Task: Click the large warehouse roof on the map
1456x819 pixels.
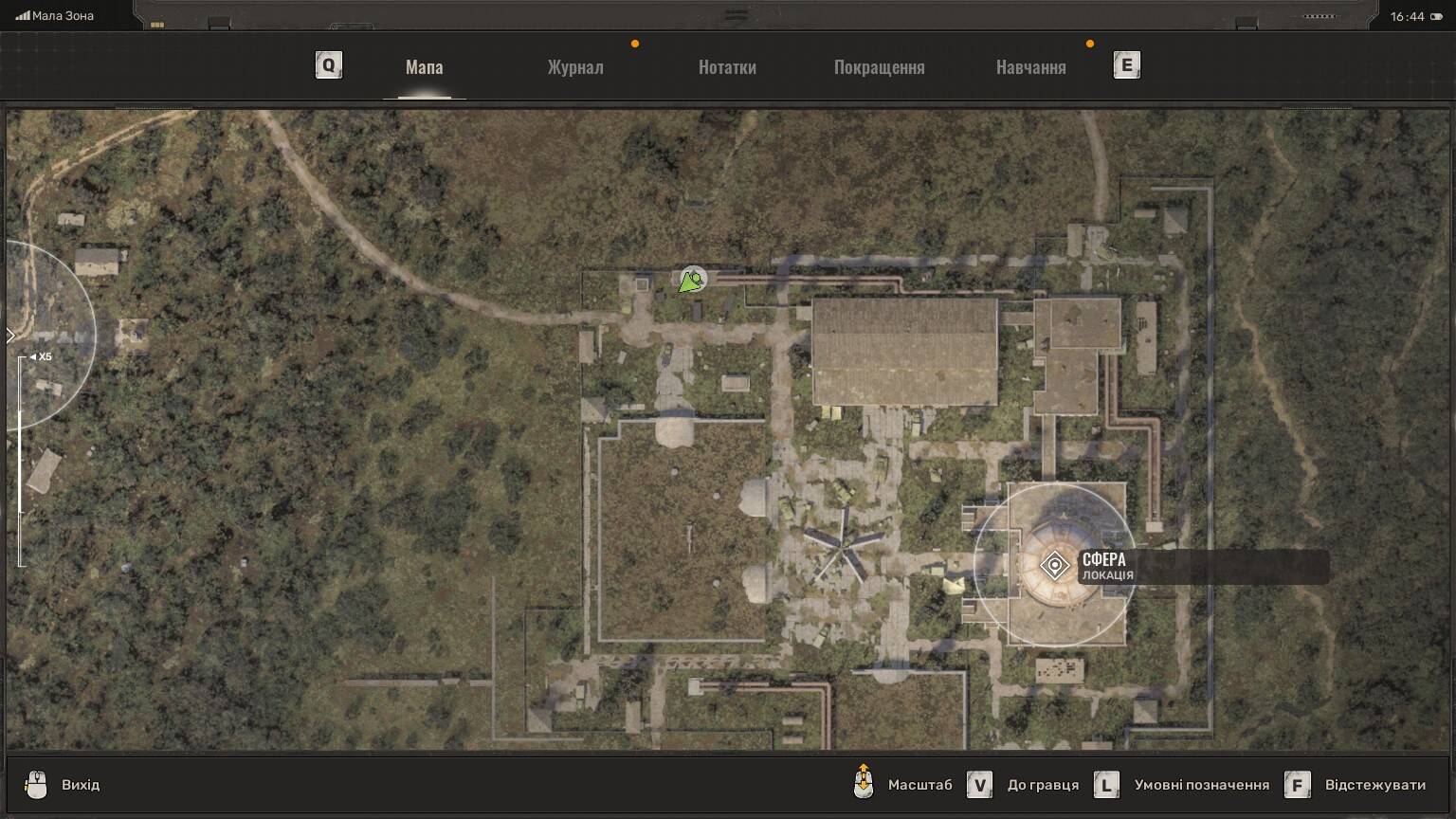Action: point(905,352)
